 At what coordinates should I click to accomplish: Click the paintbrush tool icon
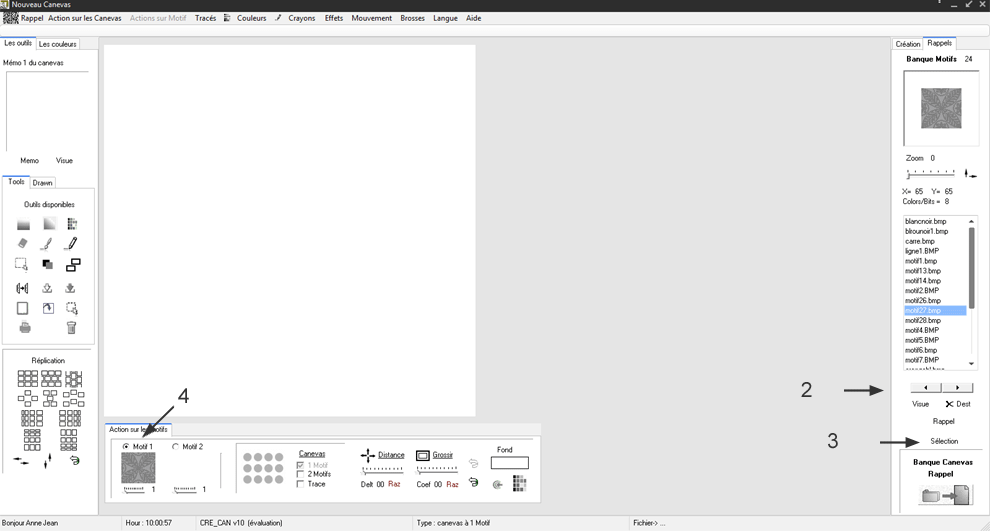pos(47,243)
